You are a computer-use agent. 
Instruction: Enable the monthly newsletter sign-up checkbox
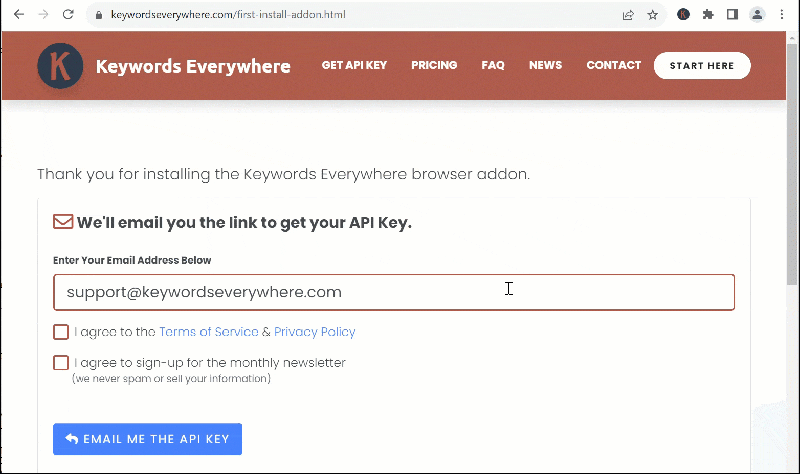[61, 363]
